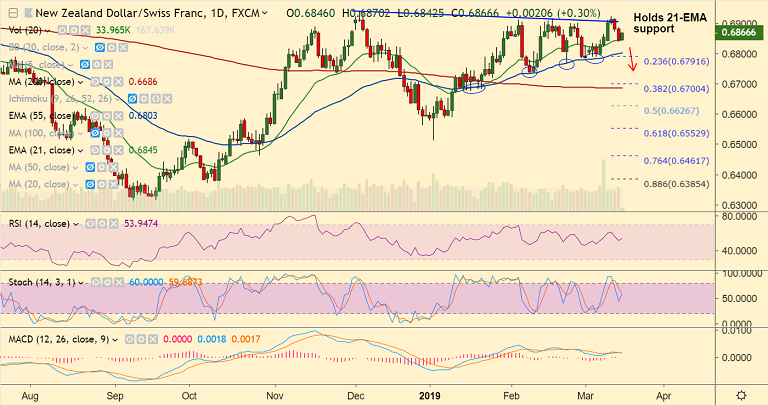This screenshot has height=405, width=768.
Task: Delete the MA (5, close) indicator
Action: click(108, 65)
